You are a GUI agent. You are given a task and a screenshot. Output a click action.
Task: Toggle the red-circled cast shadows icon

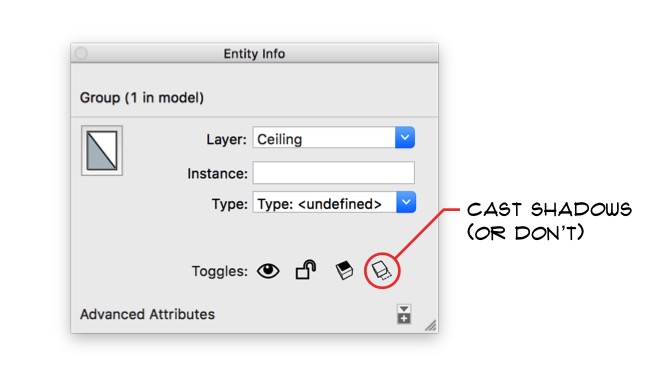[x=381, y=270]
